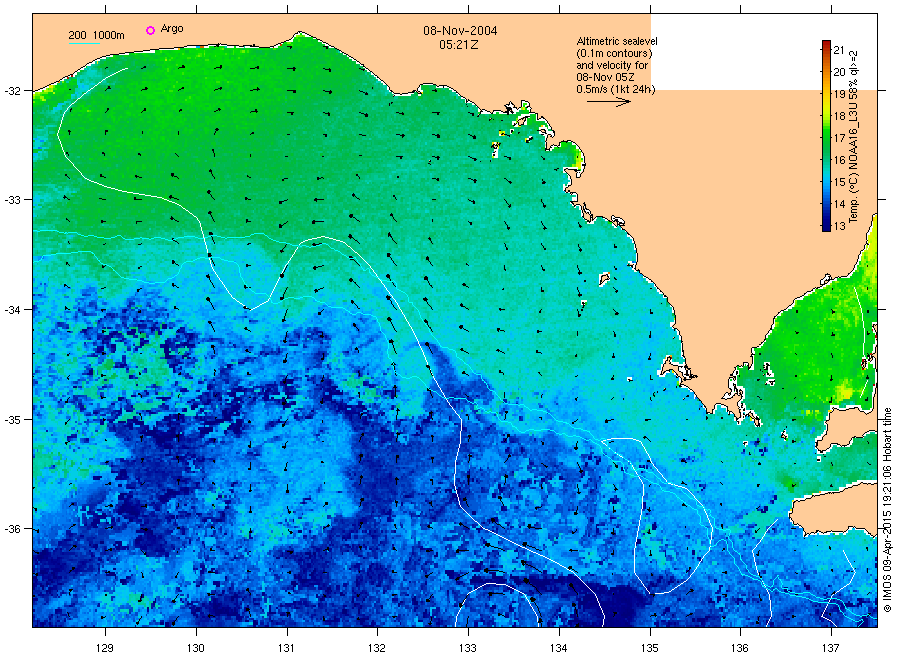The width and height of the screenshot is (900, 660).
Task: Click latitude axis label '-34'
Action: point(12,310)
